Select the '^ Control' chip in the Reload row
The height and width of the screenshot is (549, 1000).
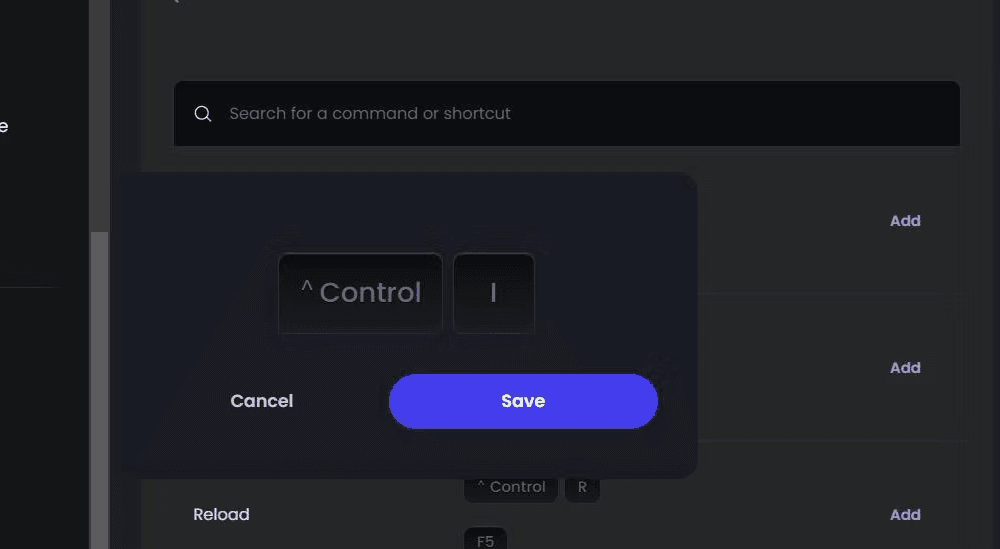coord(511,488)
